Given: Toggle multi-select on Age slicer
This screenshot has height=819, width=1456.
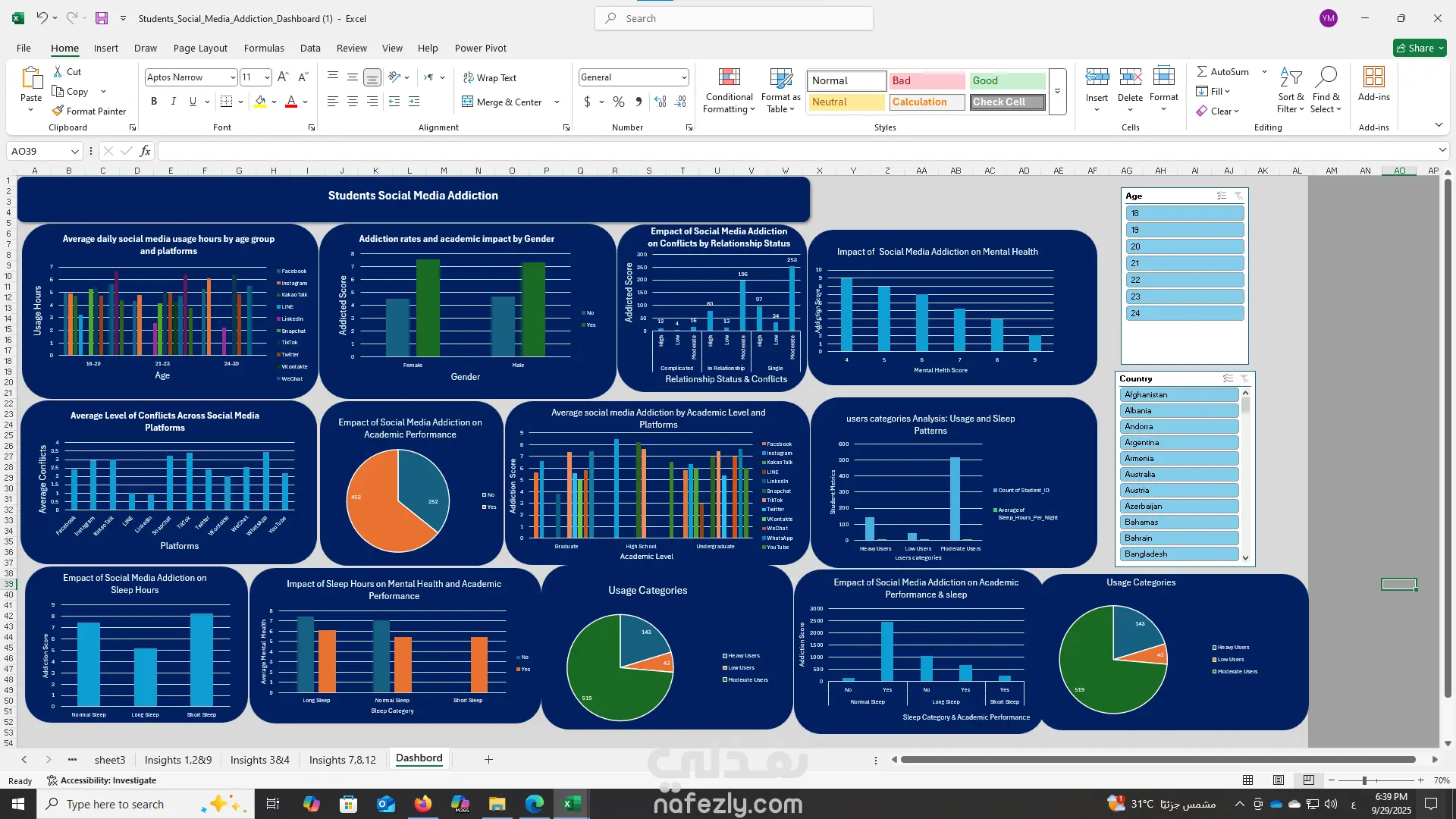Looking at the screenshot, I should point(1221,196).
